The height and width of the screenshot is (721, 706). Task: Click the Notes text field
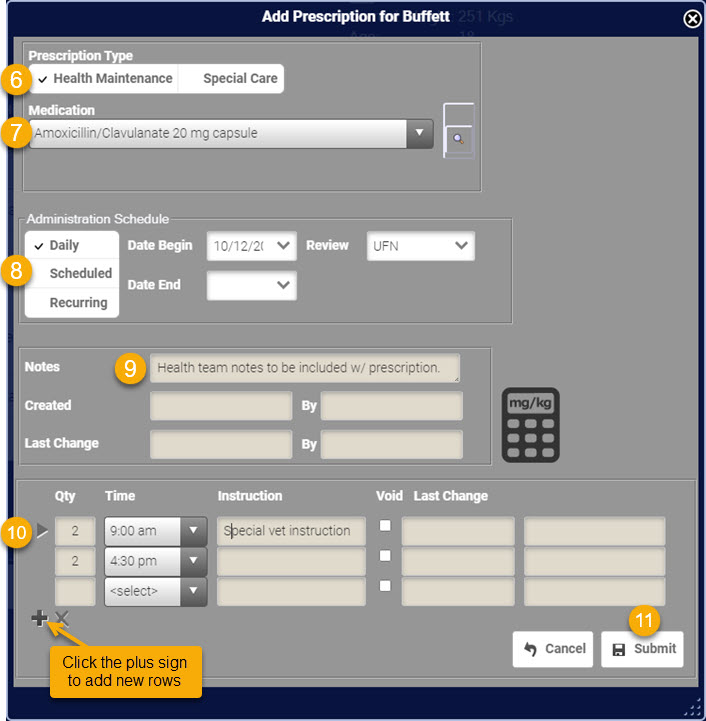305,368
